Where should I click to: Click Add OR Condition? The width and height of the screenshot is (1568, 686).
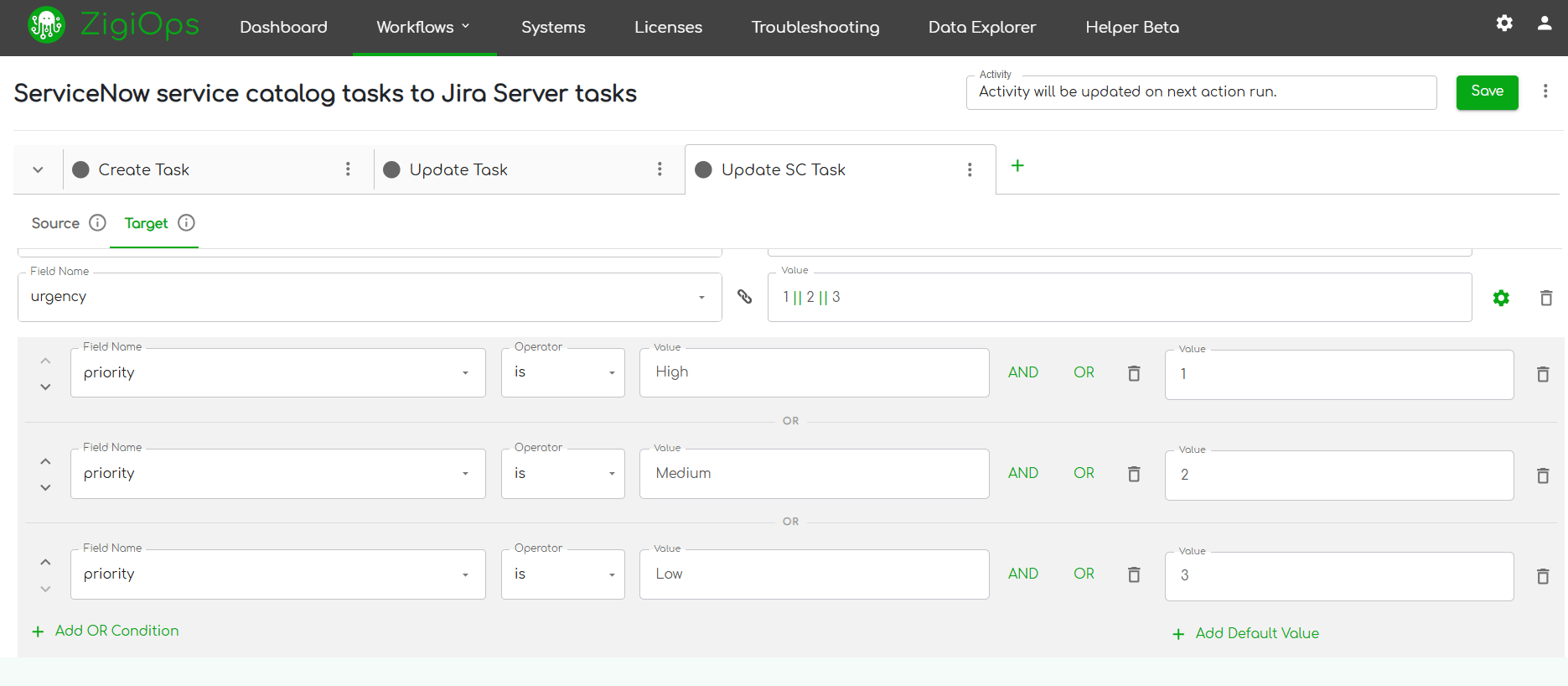(105, 631)
